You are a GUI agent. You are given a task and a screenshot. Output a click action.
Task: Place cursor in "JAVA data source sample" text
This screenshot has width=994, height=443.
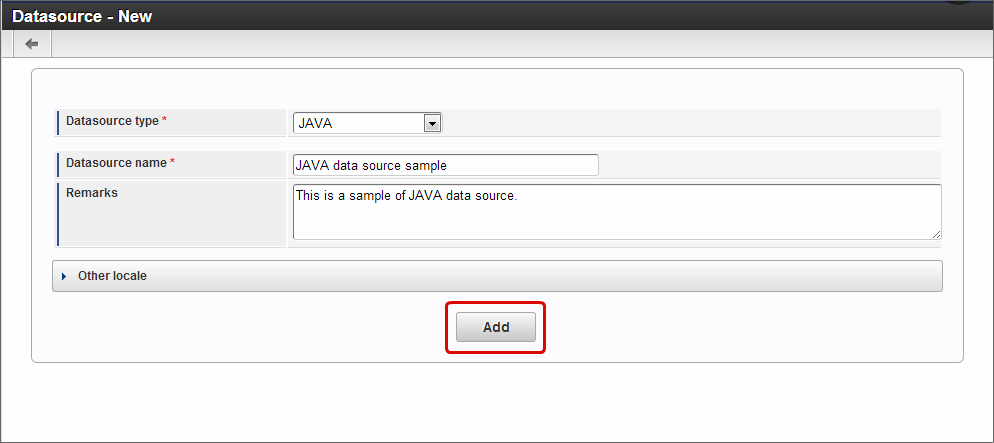point(371,165)
